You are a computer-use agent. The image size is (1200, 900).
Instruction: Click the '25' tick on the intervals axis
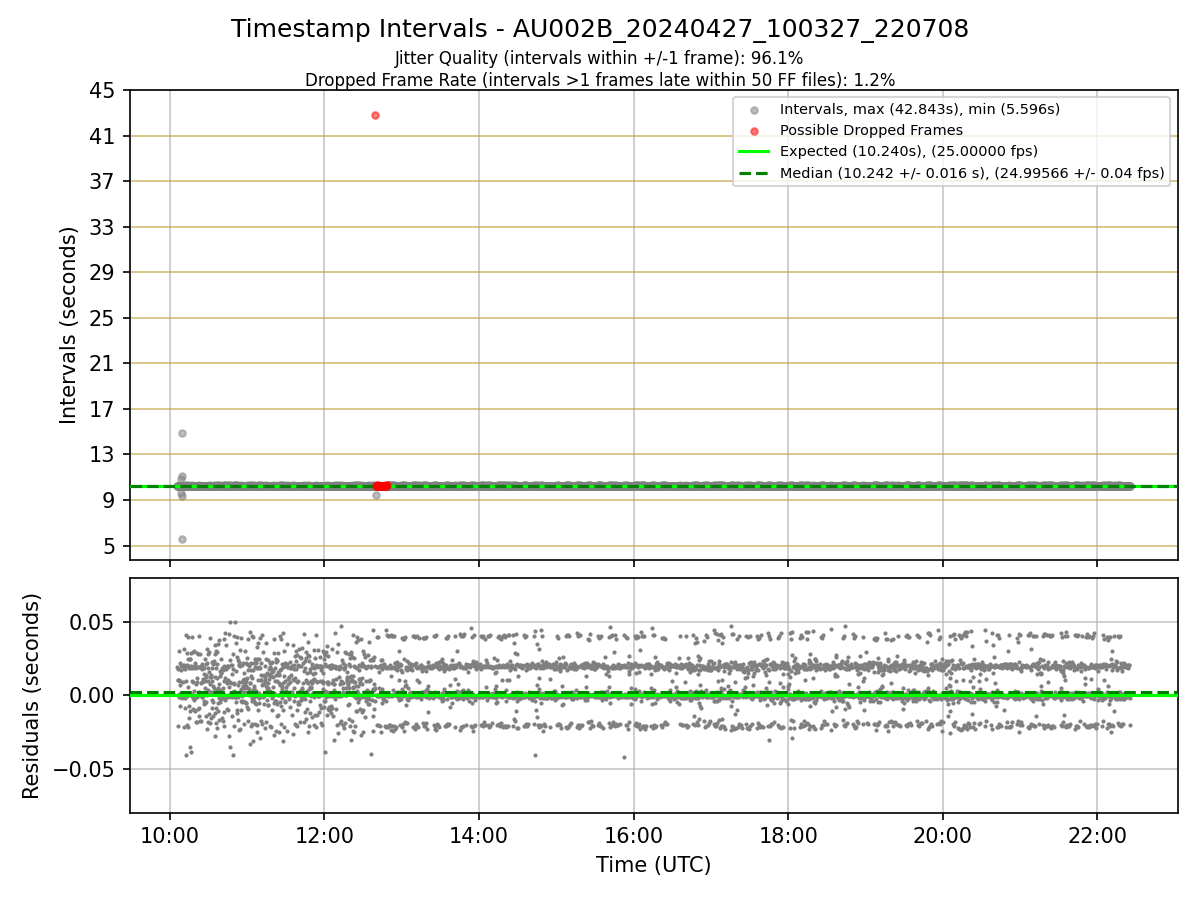tap(104, 318)
